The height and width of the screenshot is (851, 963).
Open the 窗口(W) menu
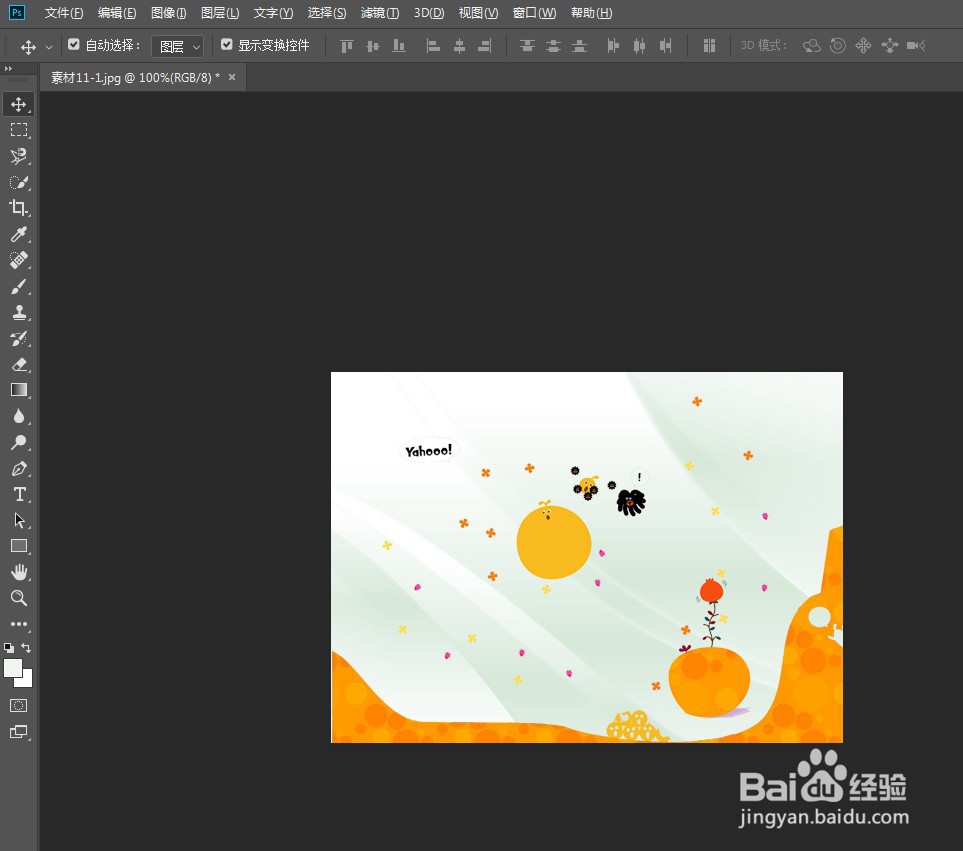[x=534, y=13]
